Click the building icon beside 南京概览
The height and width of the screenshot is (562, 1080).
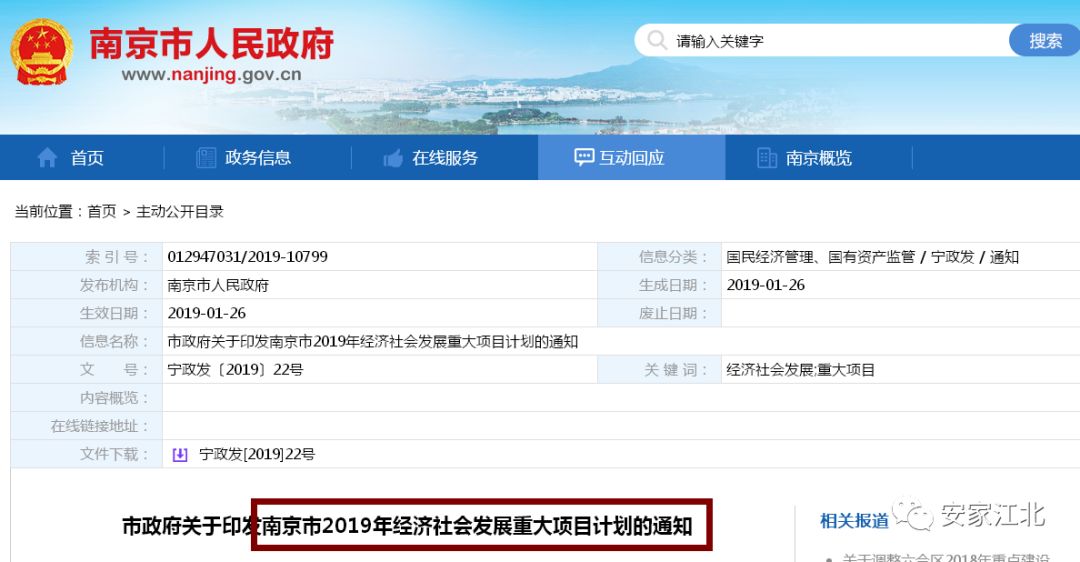click(767, 158)
